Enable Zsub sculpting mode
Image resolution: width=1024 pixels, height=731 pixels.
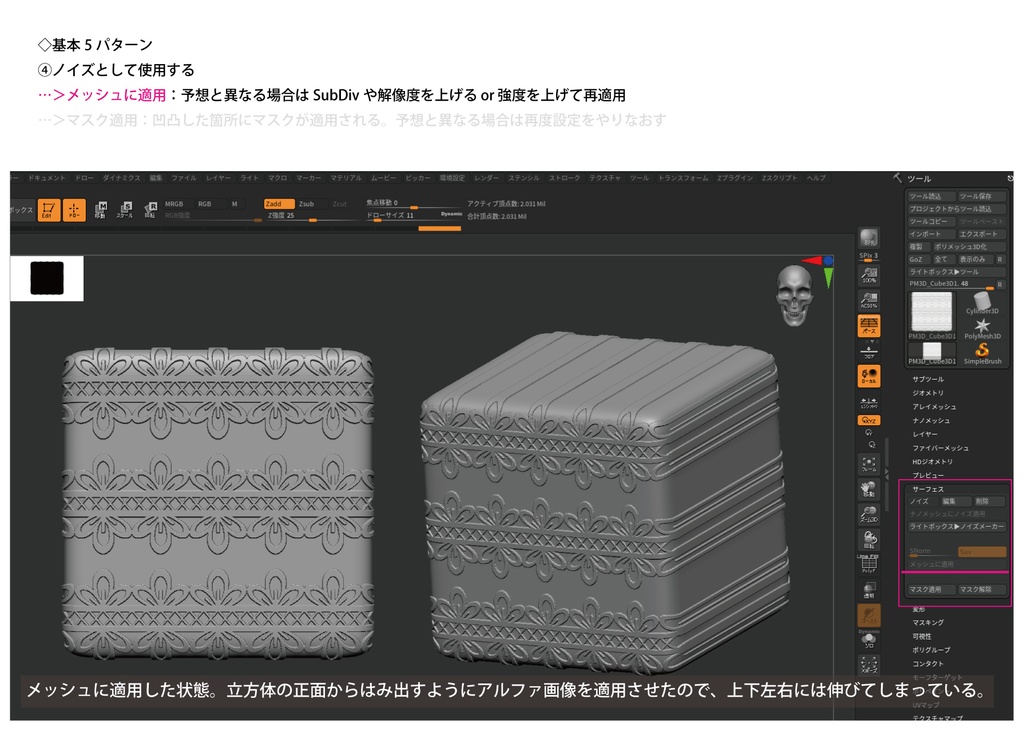point(308,204)
